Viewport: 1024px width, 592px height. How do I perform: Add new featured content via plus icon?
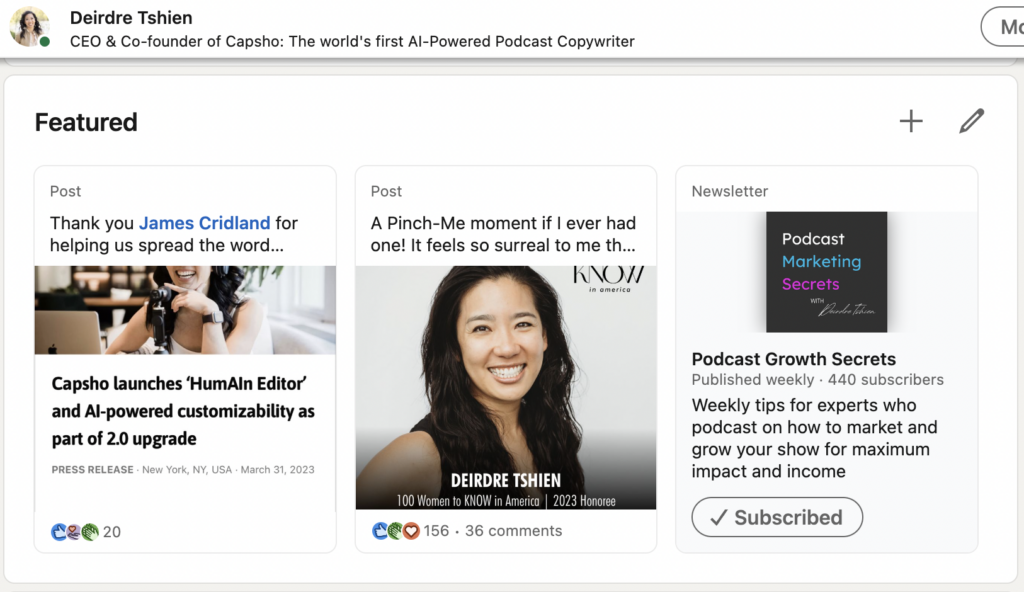click(910, 120)
